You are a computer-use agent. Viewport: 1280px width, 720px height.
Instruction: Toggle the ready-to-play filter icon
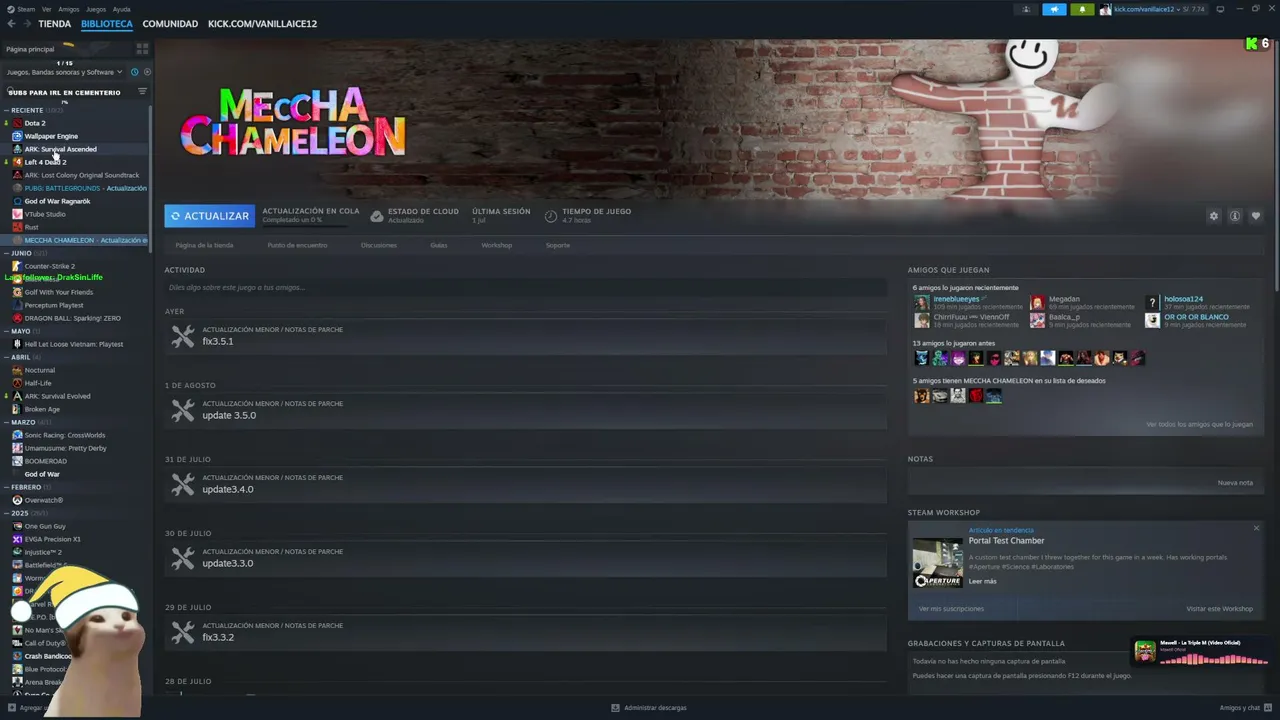(147, 72)
